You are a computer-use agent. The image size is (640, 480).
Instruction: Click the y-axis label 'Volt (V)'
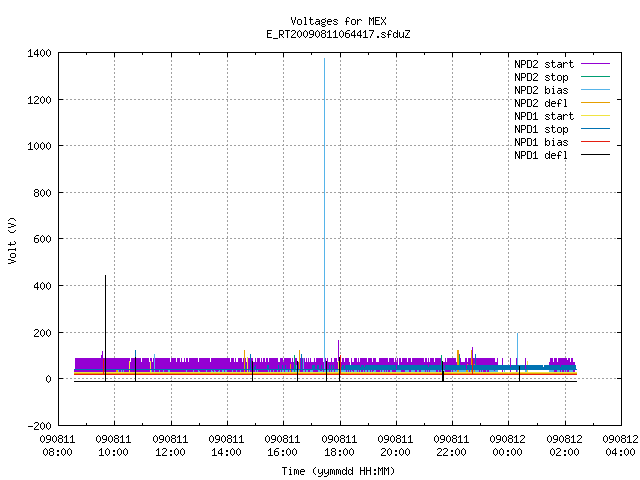[13, 240]
